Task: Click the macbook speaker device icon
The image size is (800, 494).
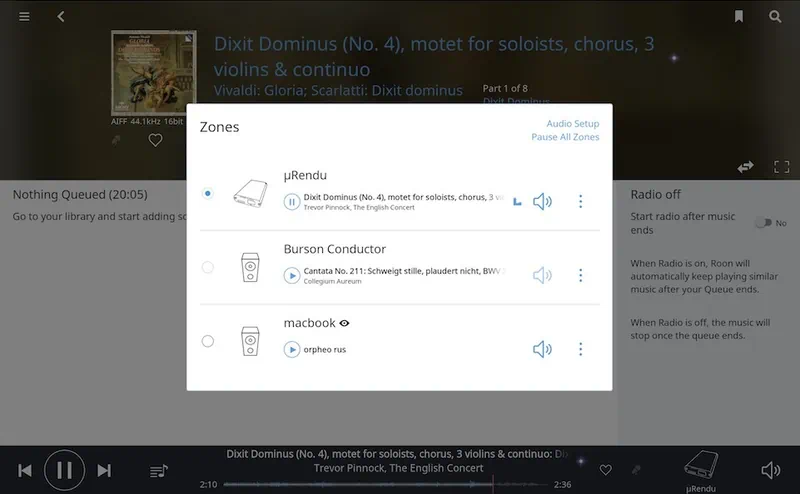Action: coord(250,341)
